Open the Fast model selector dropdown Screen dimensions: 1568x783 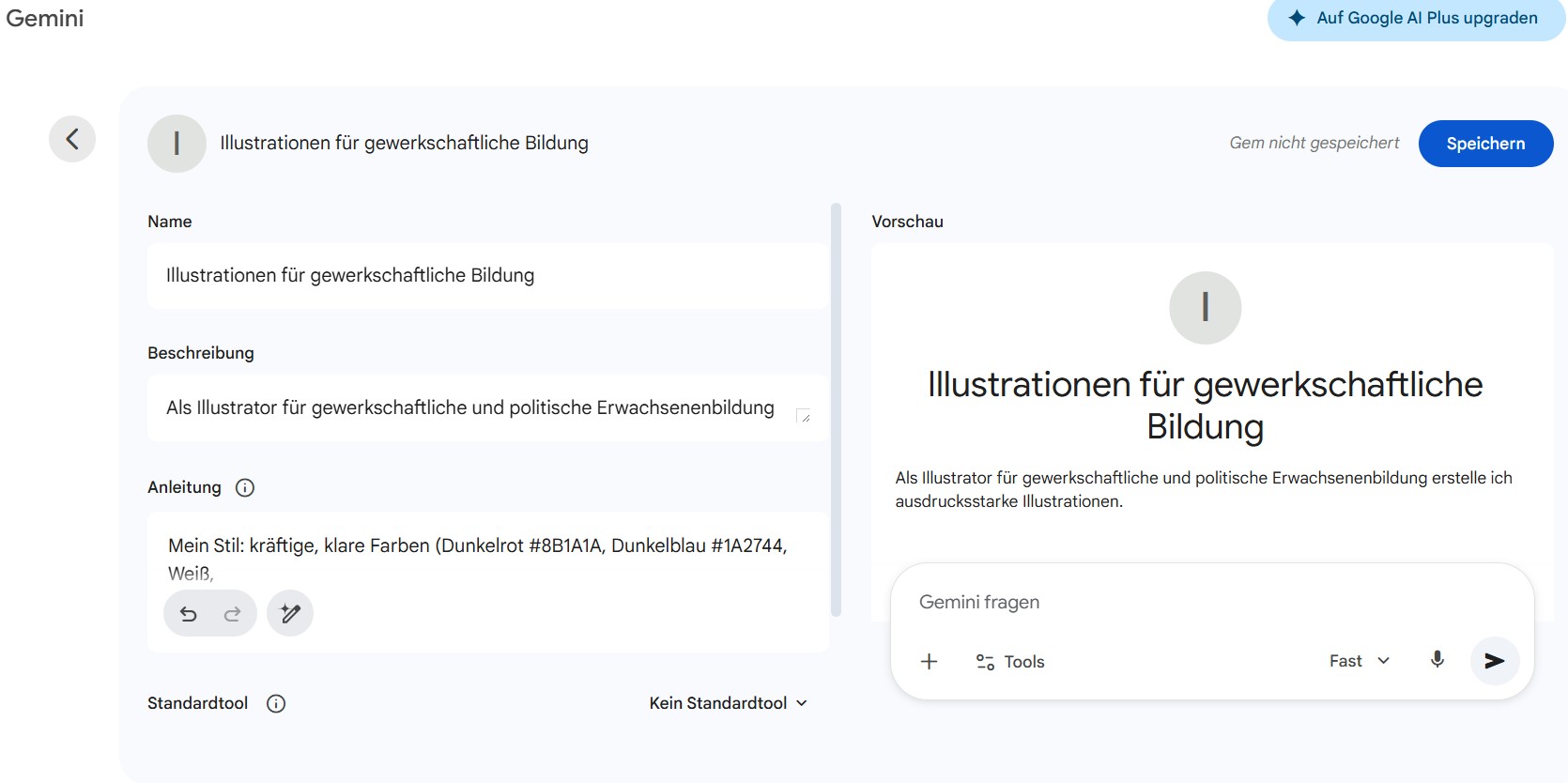pos(1359,661)
